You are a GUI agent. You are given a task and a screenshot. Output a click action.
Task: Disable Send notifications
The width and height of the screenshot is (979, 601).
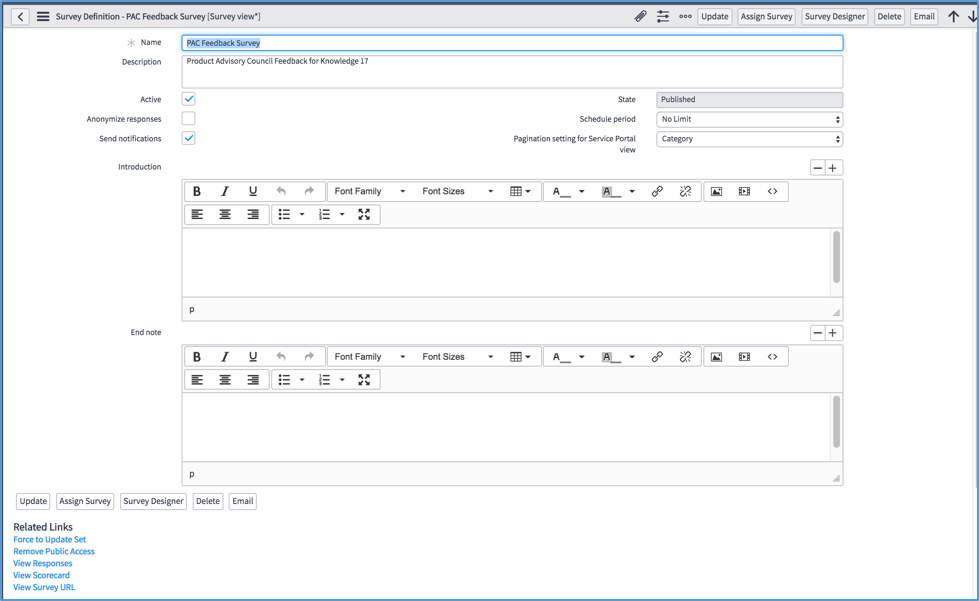(x=188, y=138)
